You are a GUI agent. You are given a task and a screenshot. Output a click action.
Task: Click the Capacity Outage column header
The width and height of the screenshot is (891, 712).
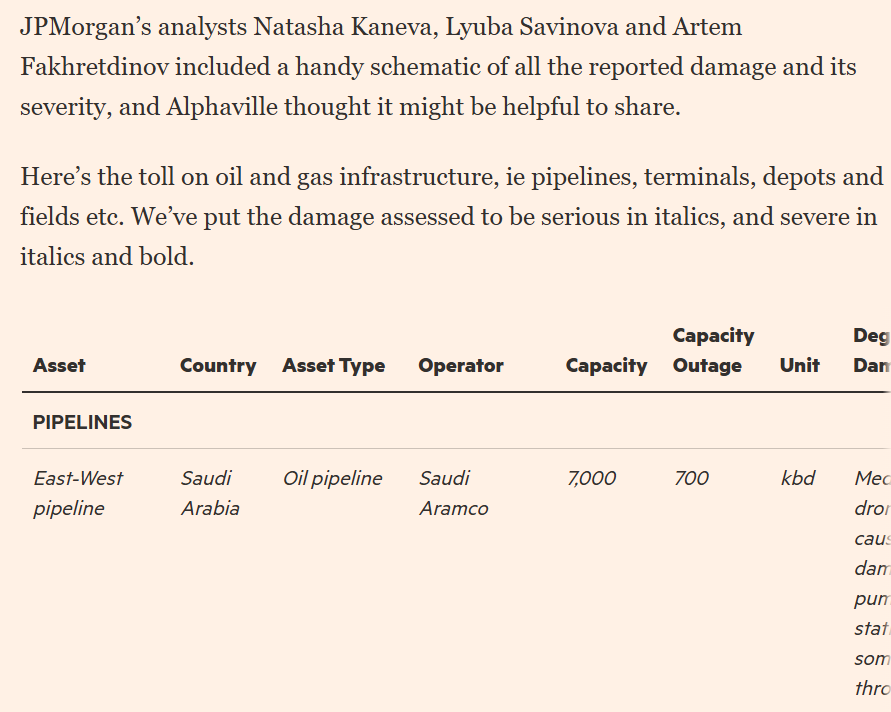click(713, 351)
